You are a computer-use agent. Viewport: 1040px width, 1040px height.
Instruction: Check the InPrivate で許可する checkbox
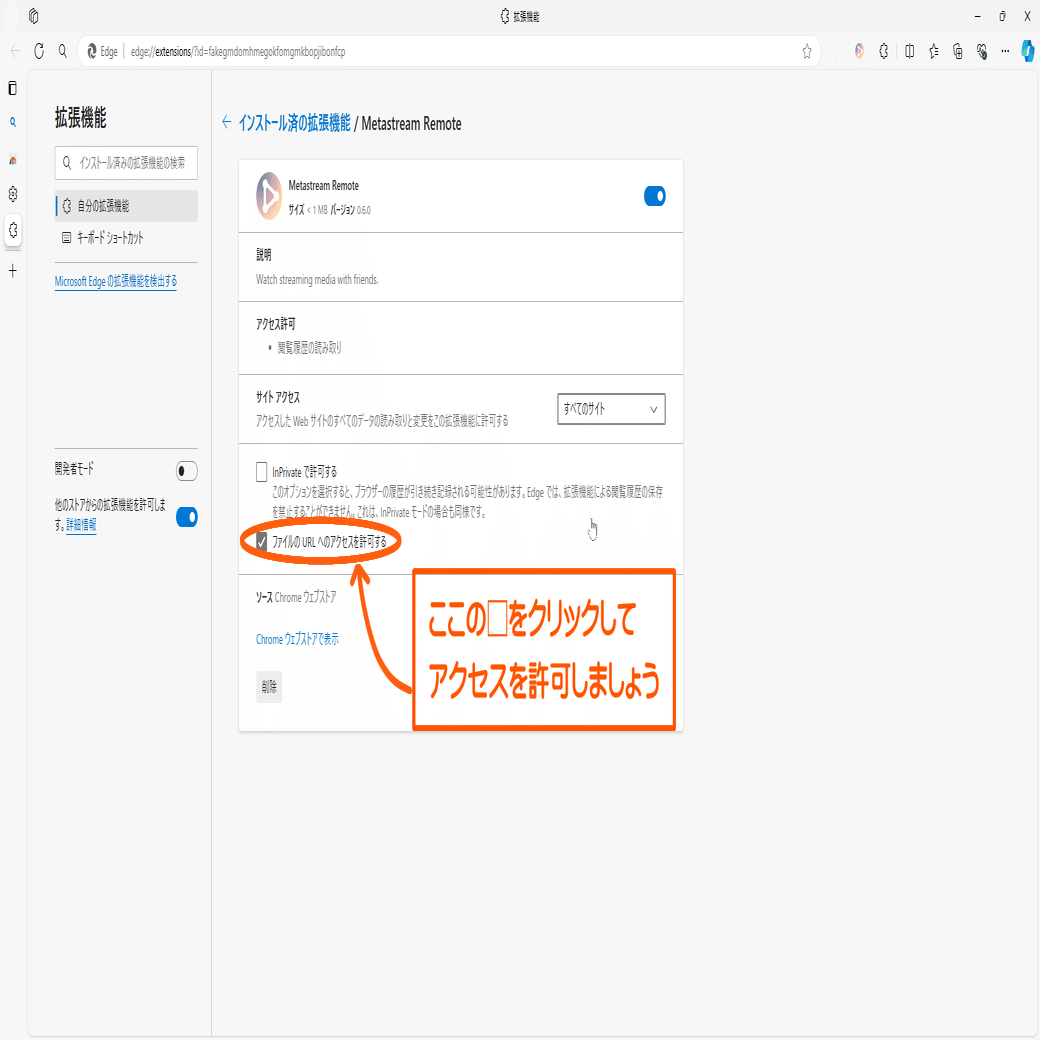(261, 472)
